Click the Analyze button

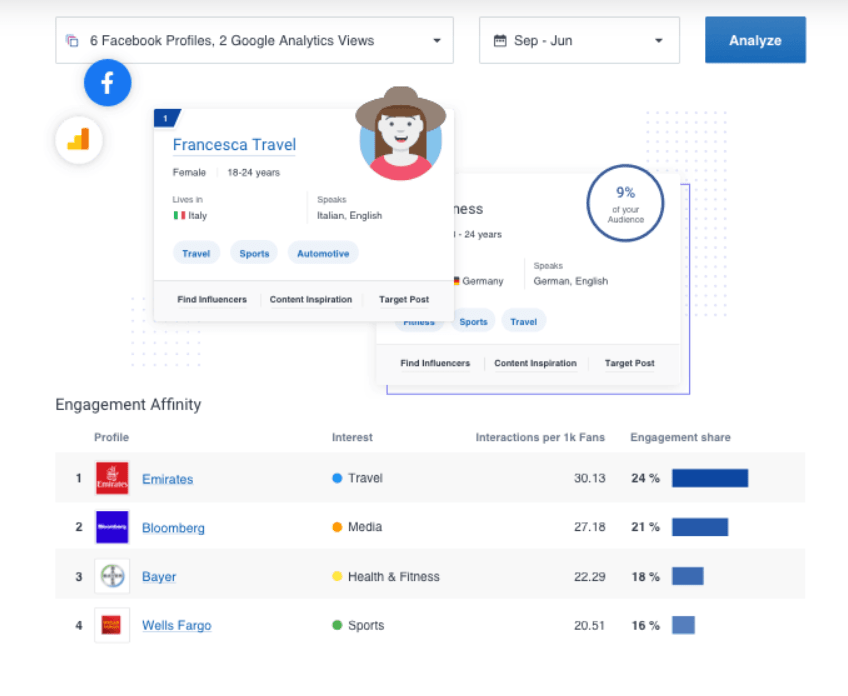click(x=755, y=40)
